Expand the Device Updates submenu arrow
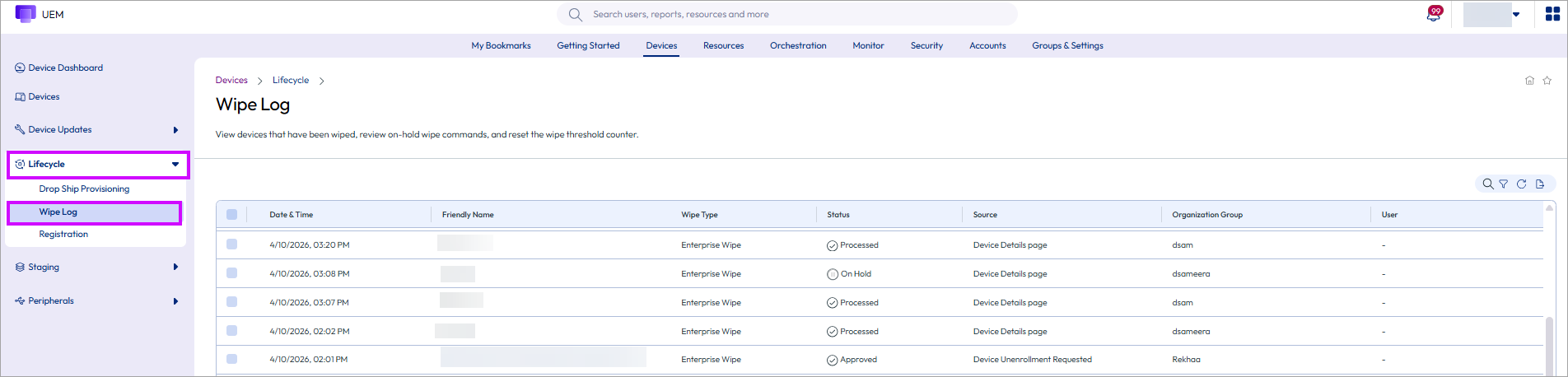This screenshot has width=1568, height=377. click(175, 130)
